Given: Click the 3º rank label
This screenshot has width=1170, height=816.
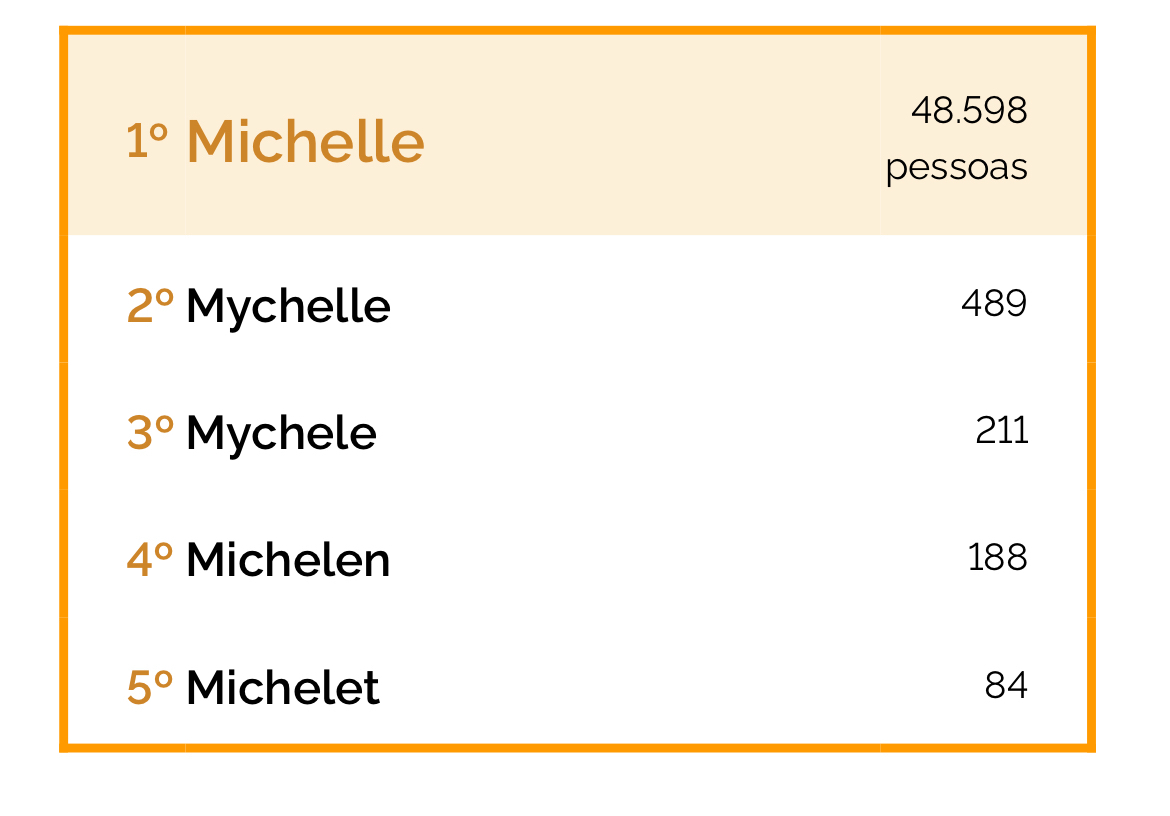Looking at the screenshot, I should click(150, 433).
